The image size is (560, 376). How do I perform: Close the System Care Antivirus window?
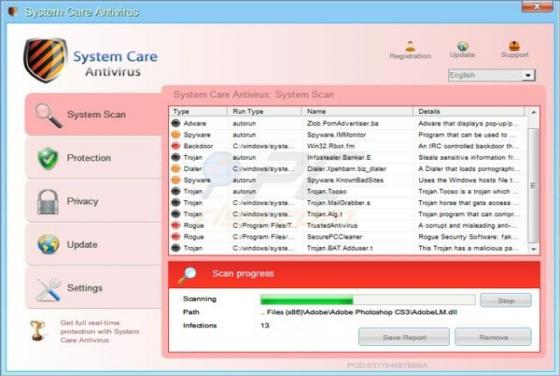(x=537, y=6)
